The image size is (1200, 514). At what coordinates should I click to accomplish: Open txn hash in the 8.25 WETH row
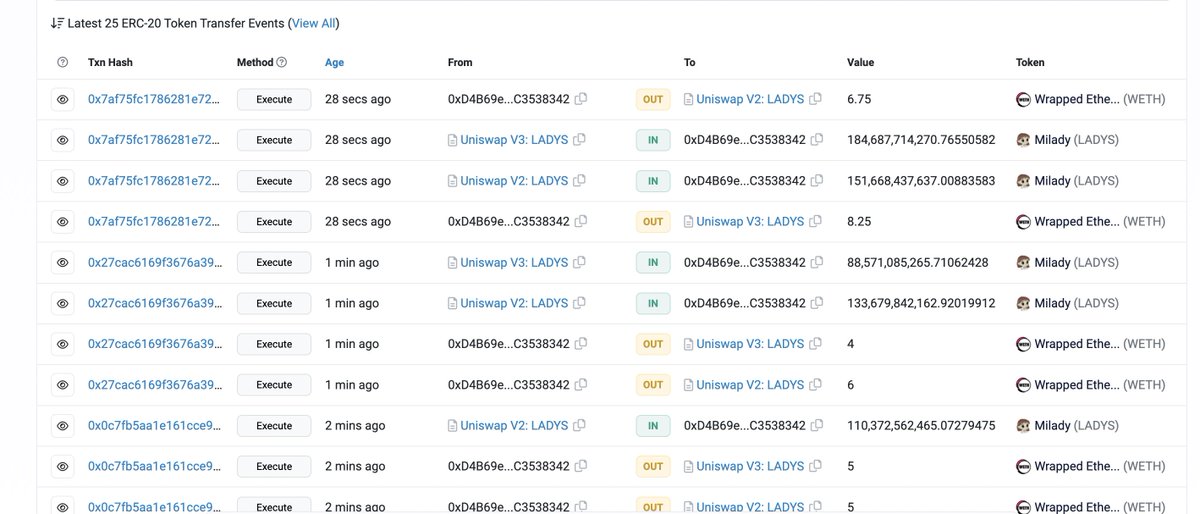(155, 222)
